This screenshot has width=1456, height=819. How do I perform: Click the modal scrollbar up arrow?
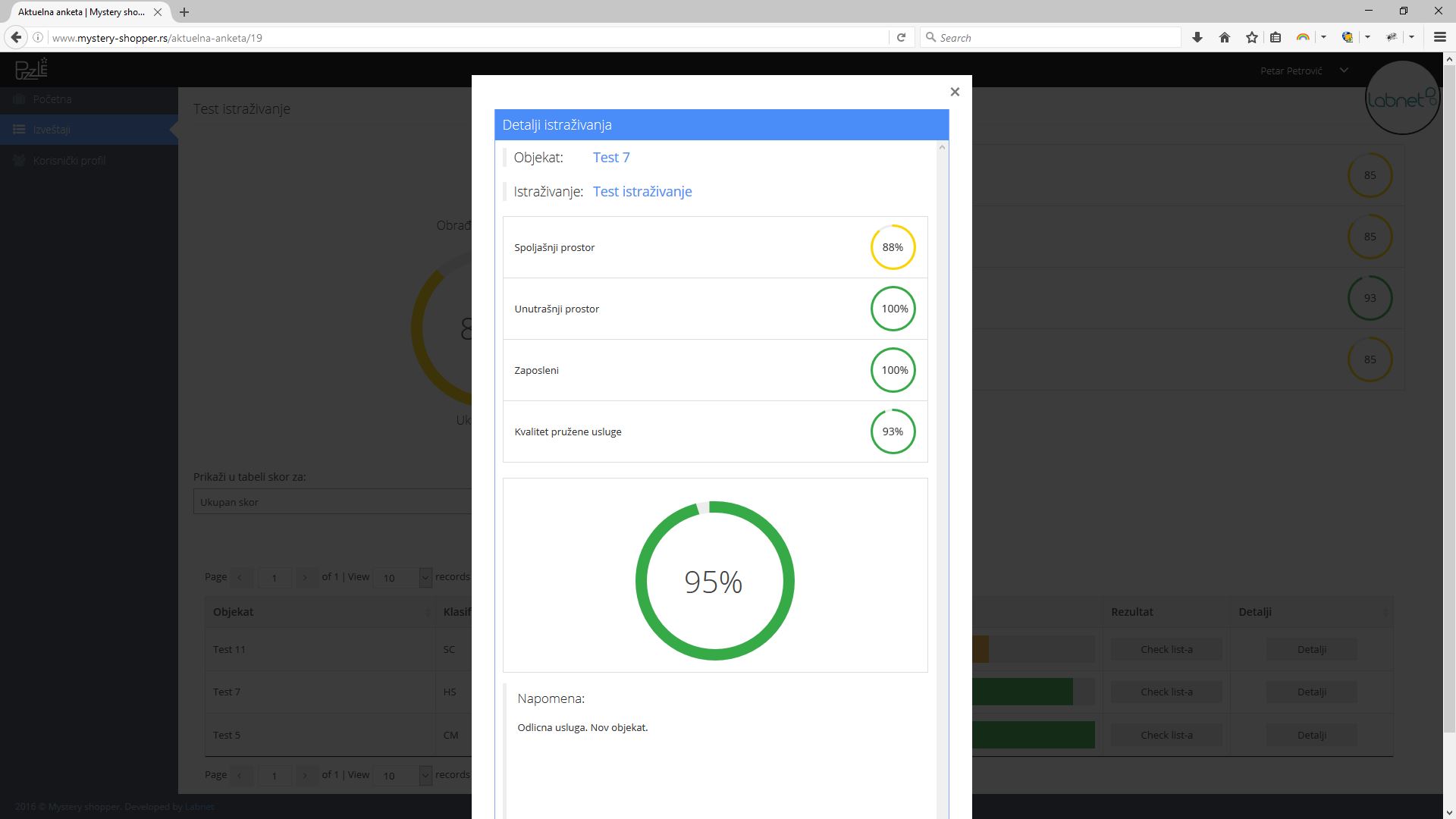pos(942,147)
